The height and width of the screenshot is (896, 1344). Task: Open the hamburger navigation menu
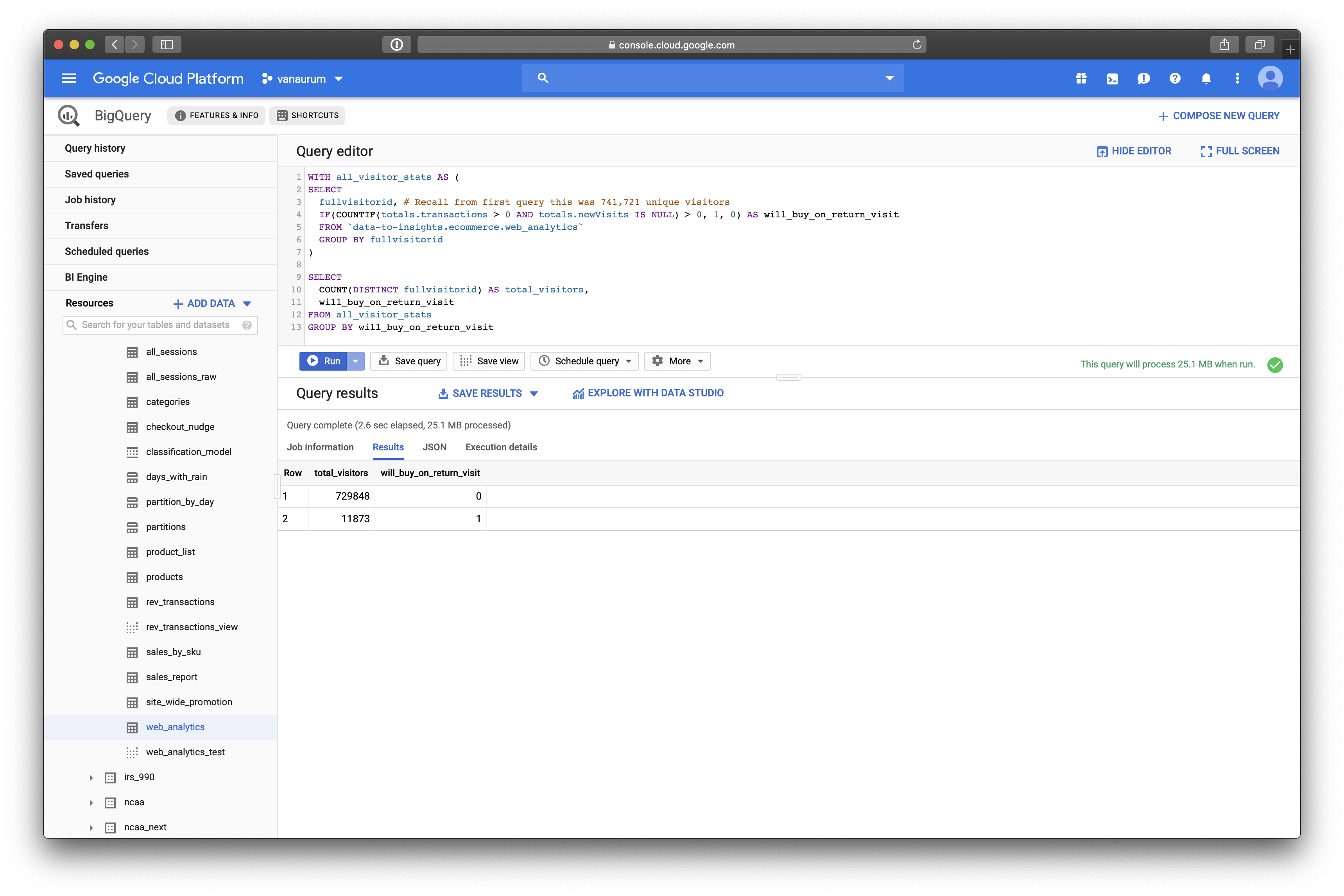[x=68, y=78]
